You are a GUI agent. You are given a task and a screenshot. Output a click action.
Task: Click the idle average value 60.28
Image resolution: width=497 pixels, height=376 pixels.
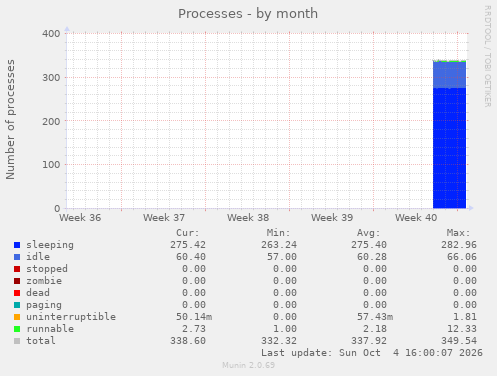pos(372,257)
